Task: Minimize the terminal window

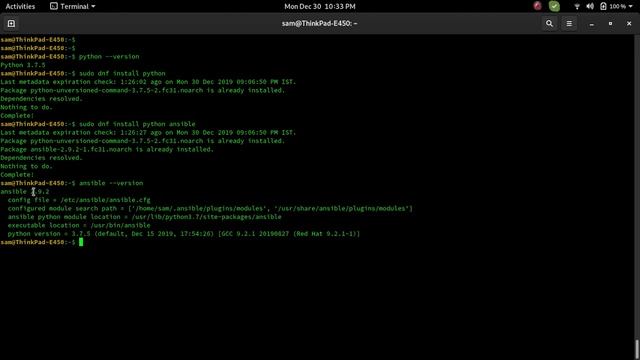Action: point(591,24)
